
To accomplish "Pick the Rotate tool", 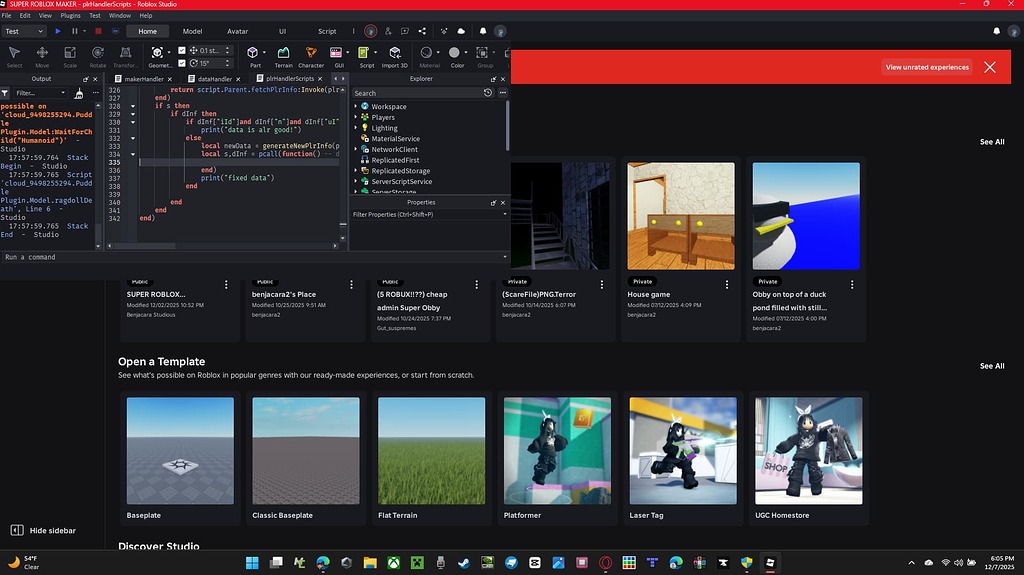I will coord(97,56).
